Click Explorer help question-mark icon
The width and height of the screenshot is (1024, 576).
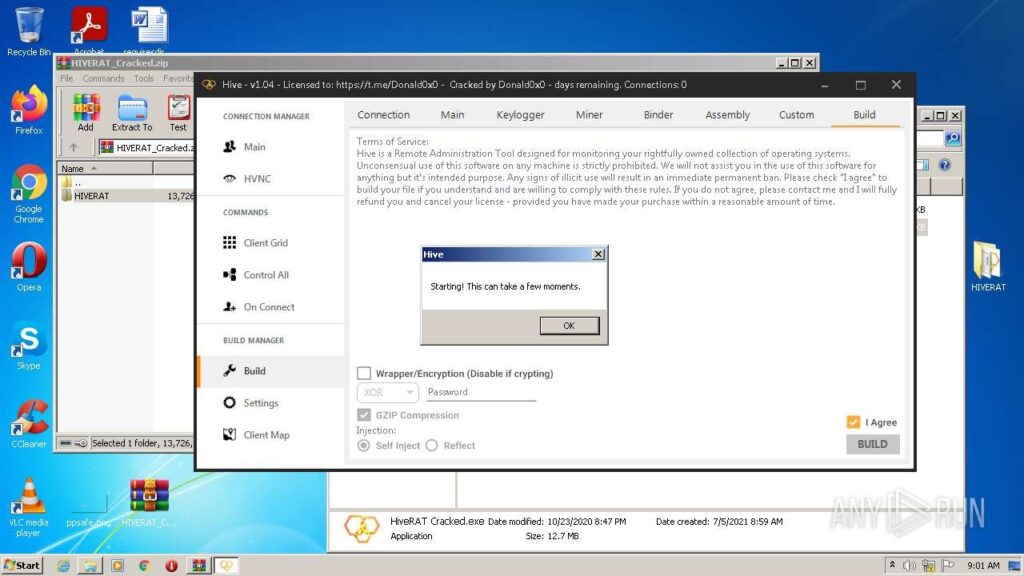(944, 165)
